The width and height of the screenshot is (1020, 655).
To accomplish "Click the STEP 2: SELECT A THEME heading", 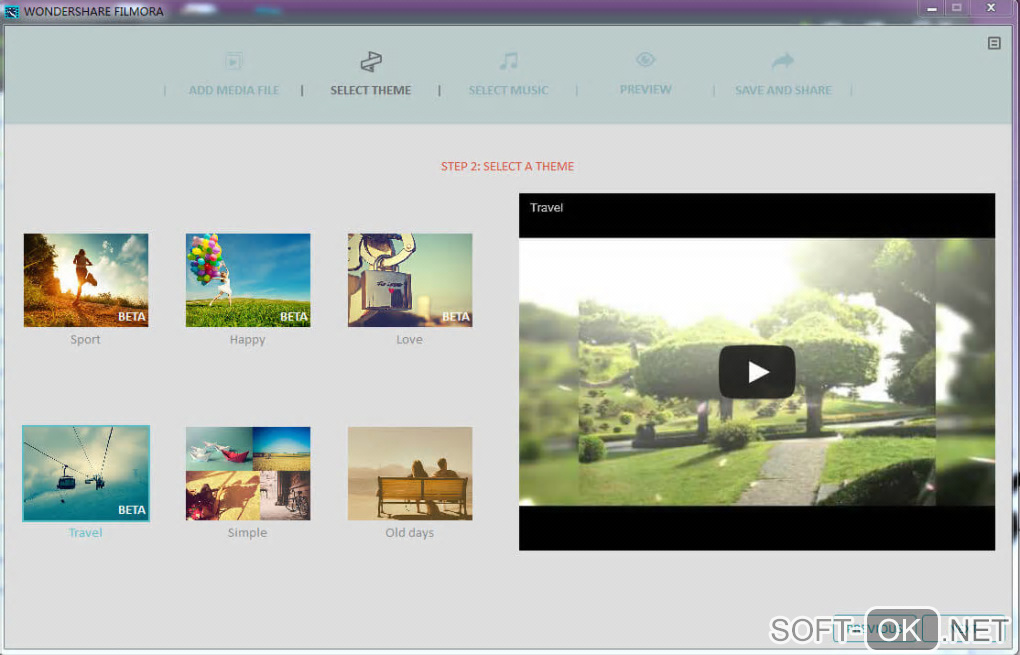I will click(507, 167).
